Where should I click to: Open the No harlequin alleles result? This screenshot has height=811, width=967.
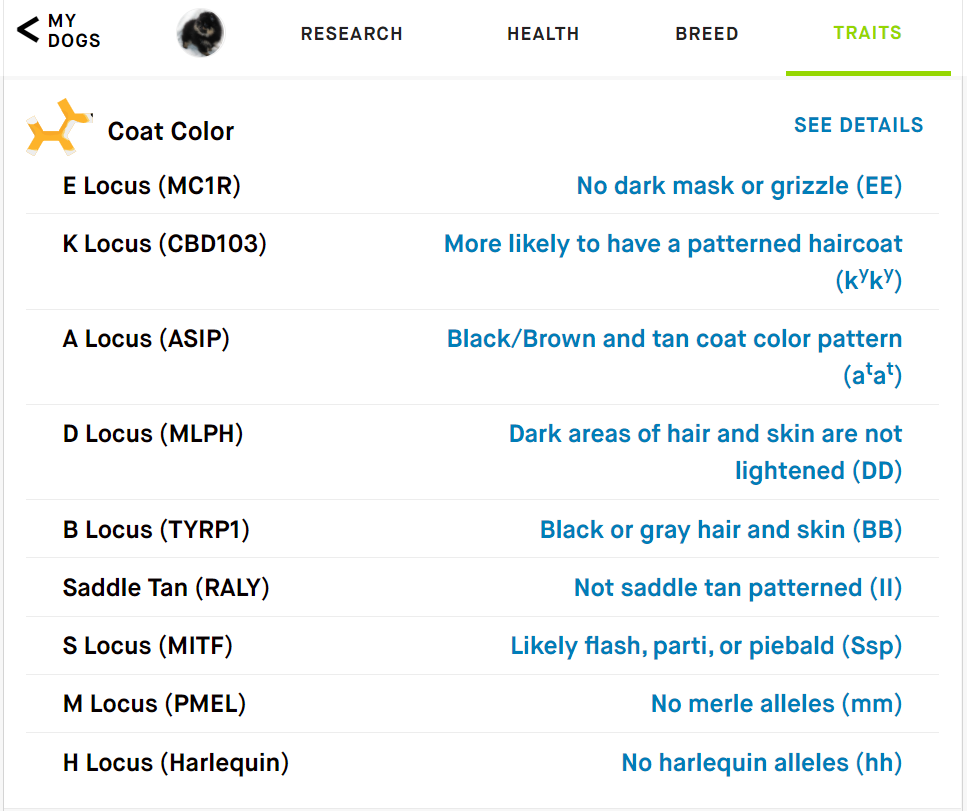pos(762,763)
